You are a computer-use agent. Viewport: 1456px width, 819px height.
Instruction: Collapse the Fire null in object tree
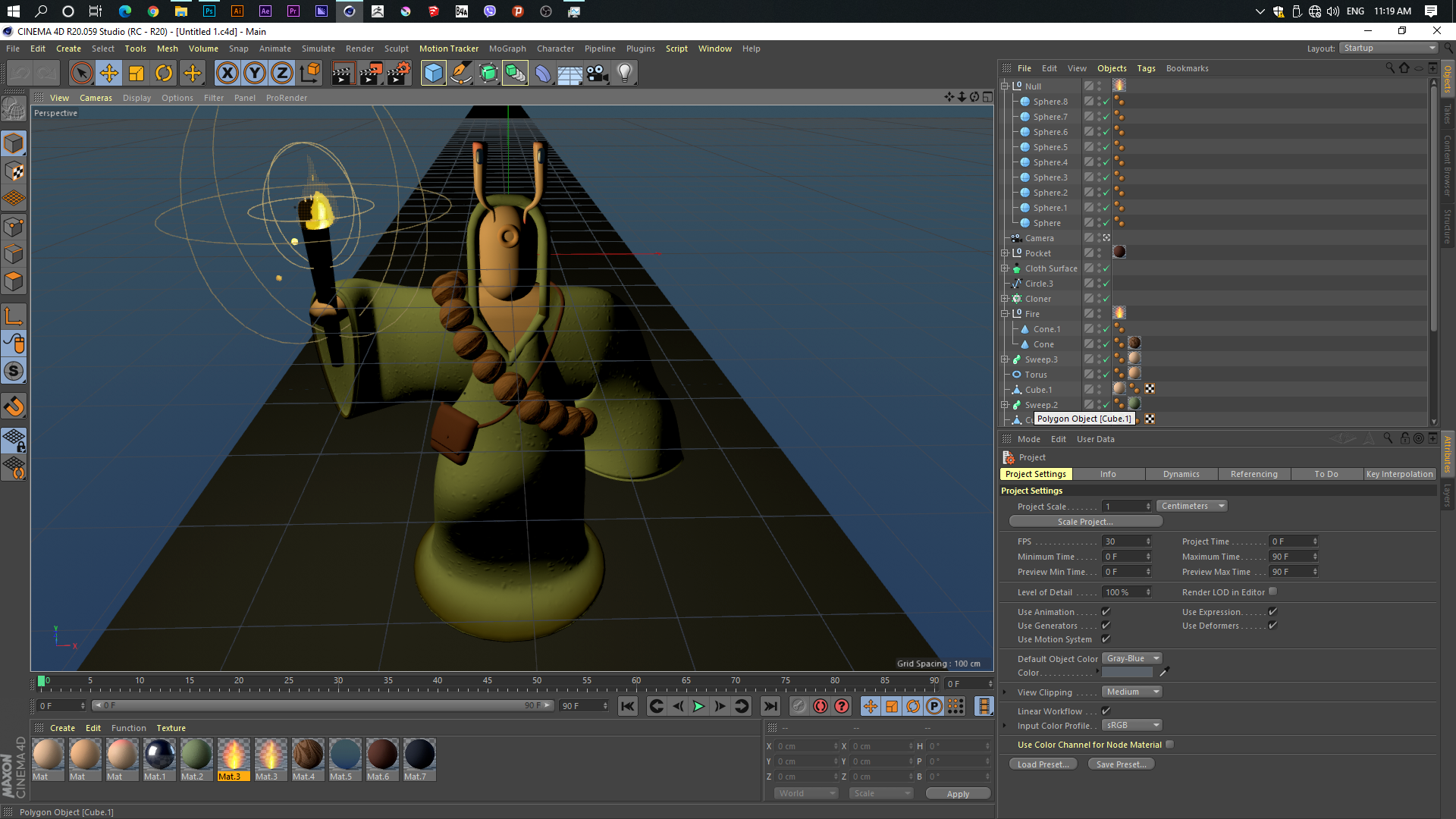click(x=1005, y=313)
